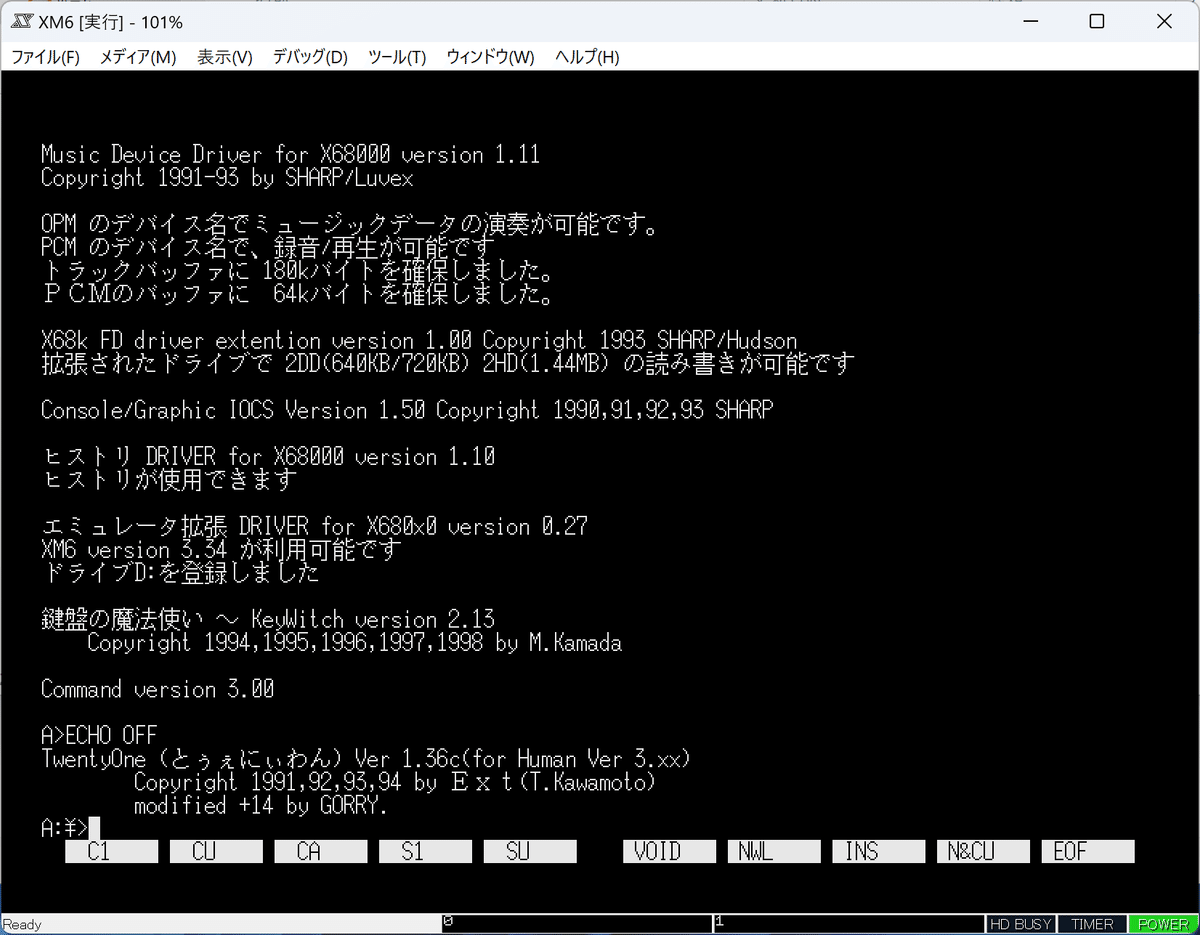Click the HD BUSY status indicator

click(1021, 925)
